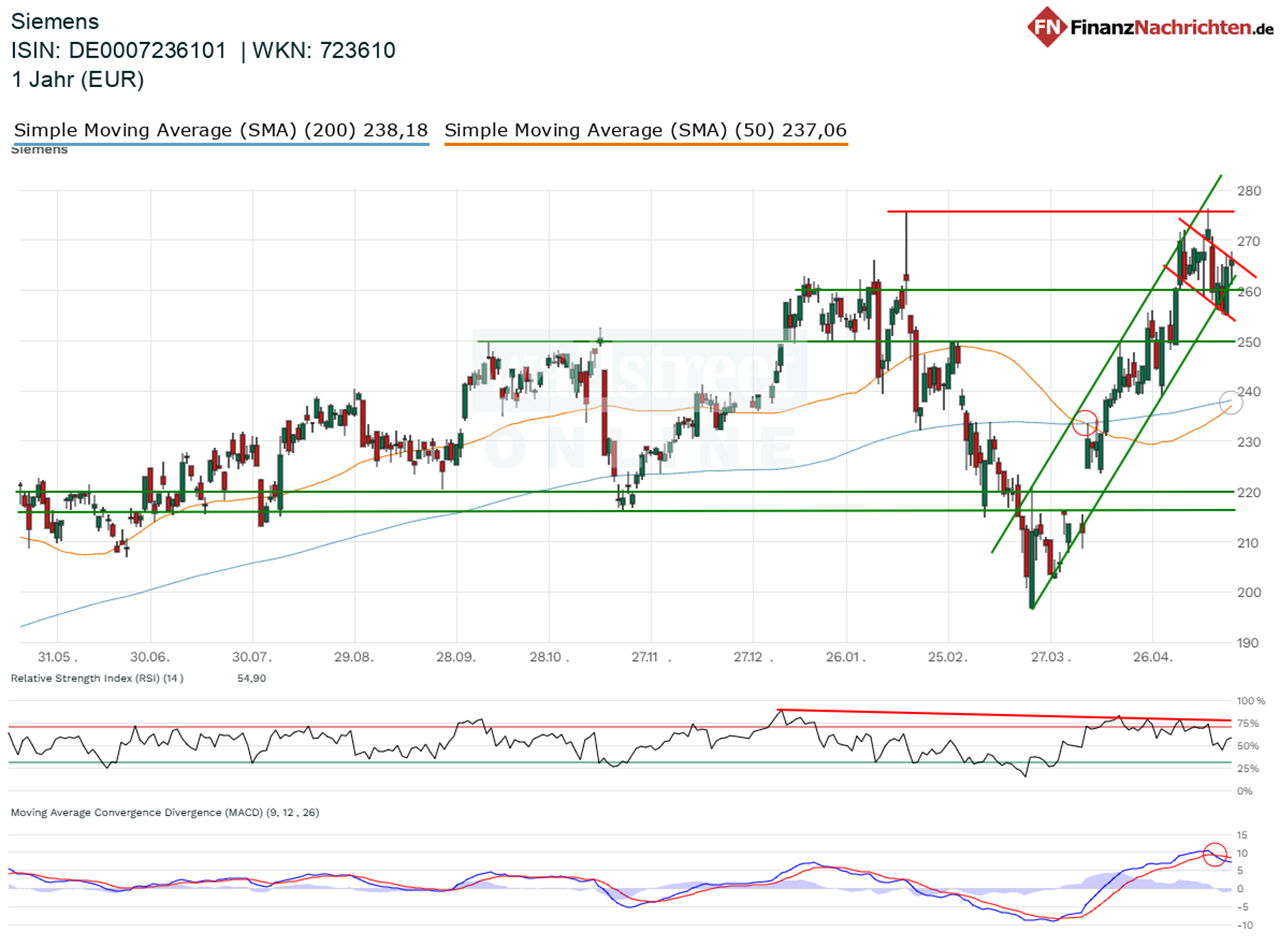Click the 15 label on the MACD axis

click(1244, 835)
